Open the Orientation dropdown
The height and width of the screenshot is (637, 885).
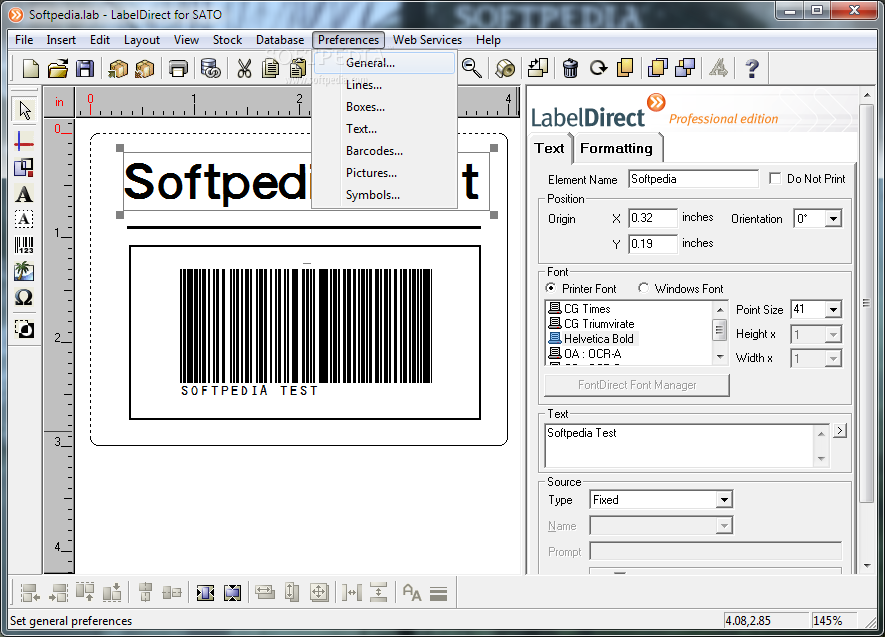pyautogui.click(x=833, y=218)
